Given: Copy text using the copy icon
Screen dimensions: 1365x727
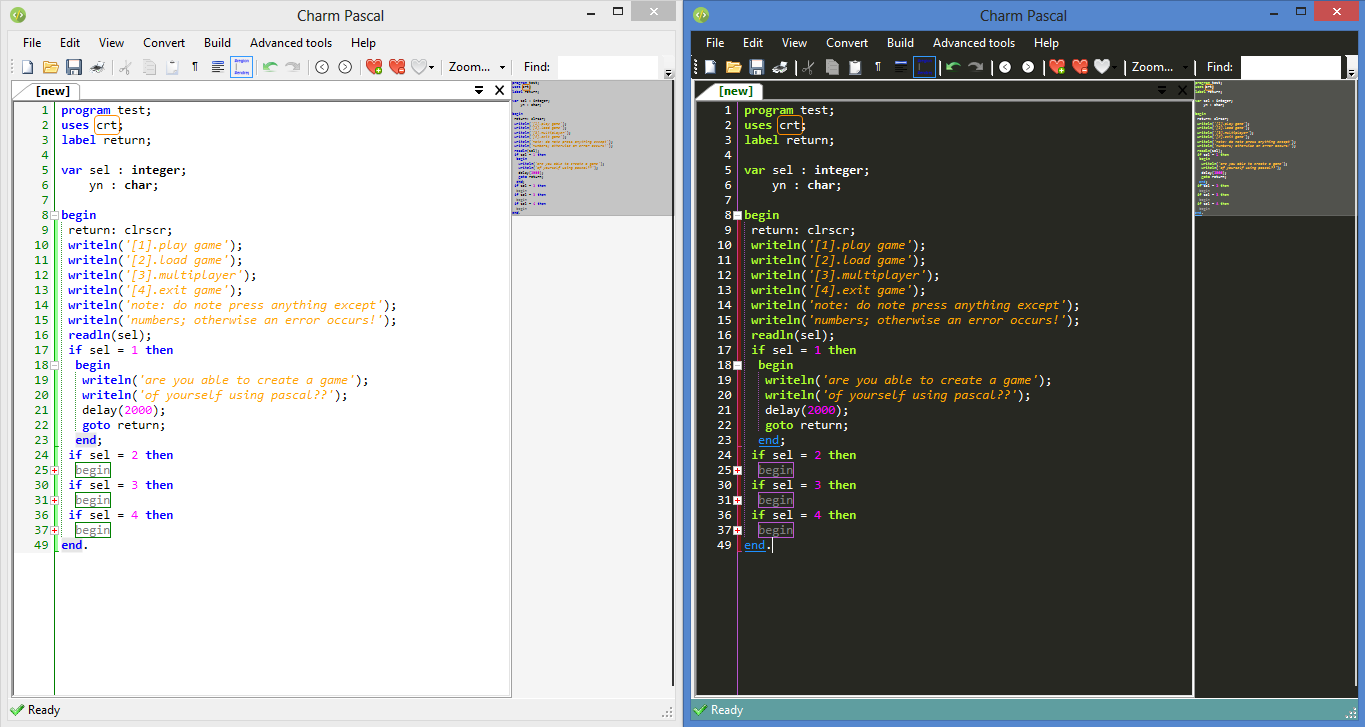Looking at the screenshot, I should (149, 66).
